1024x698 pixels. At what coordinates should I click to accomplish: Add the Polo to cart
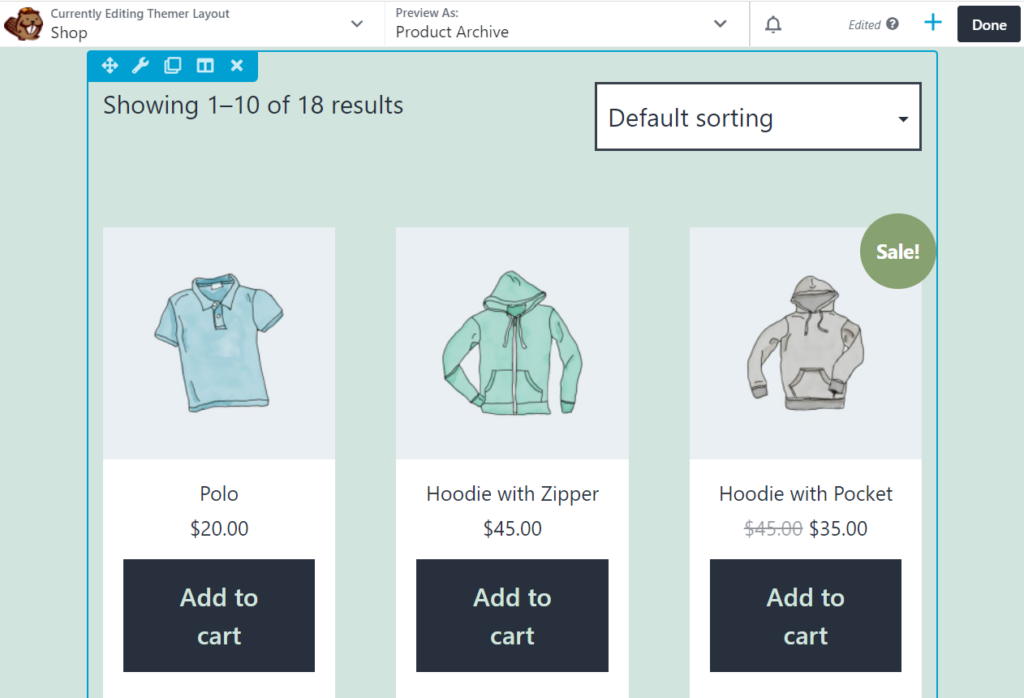click(x=219, y=616)
